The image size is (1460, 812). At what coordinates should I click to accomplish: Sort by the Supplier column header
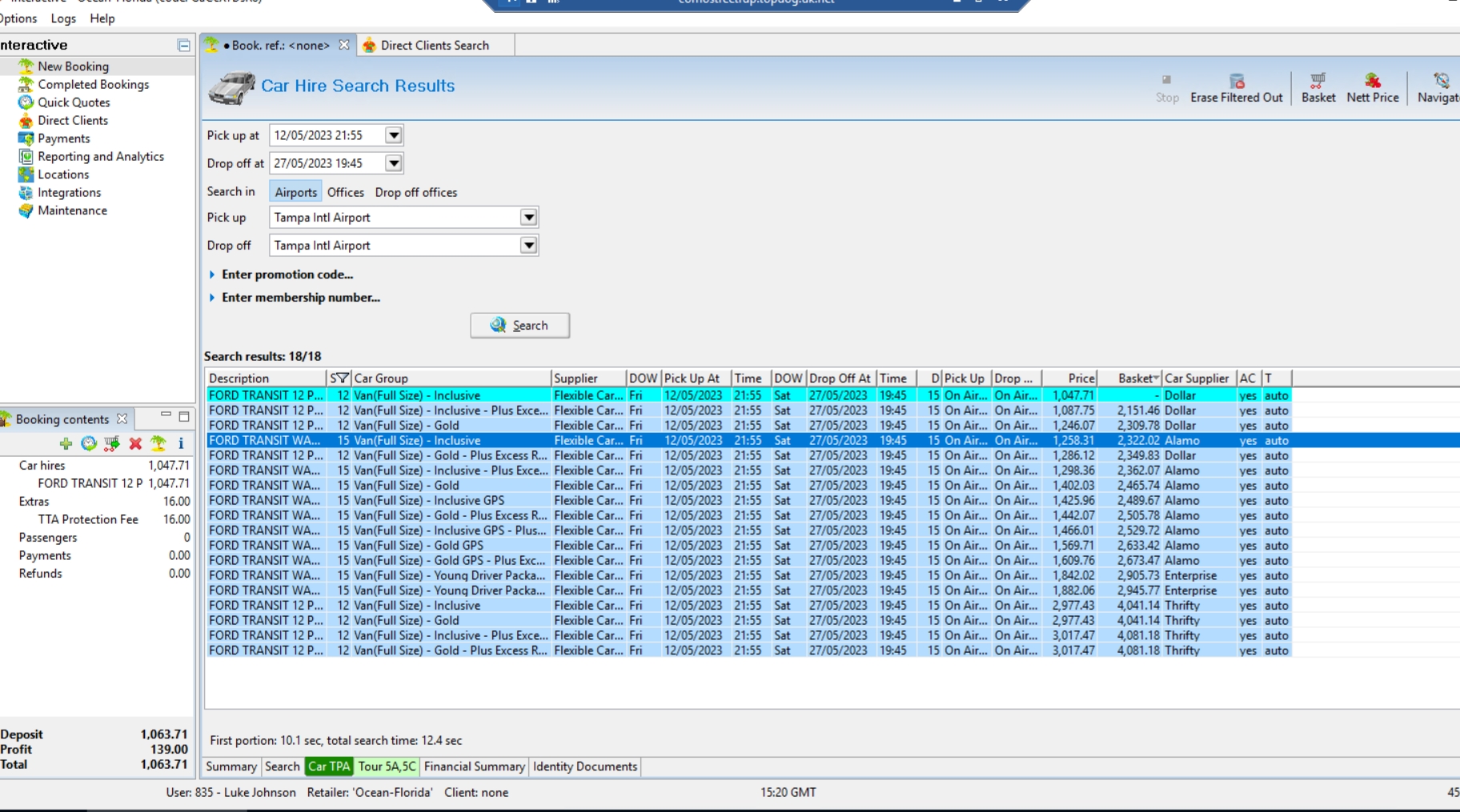(588, 378)
